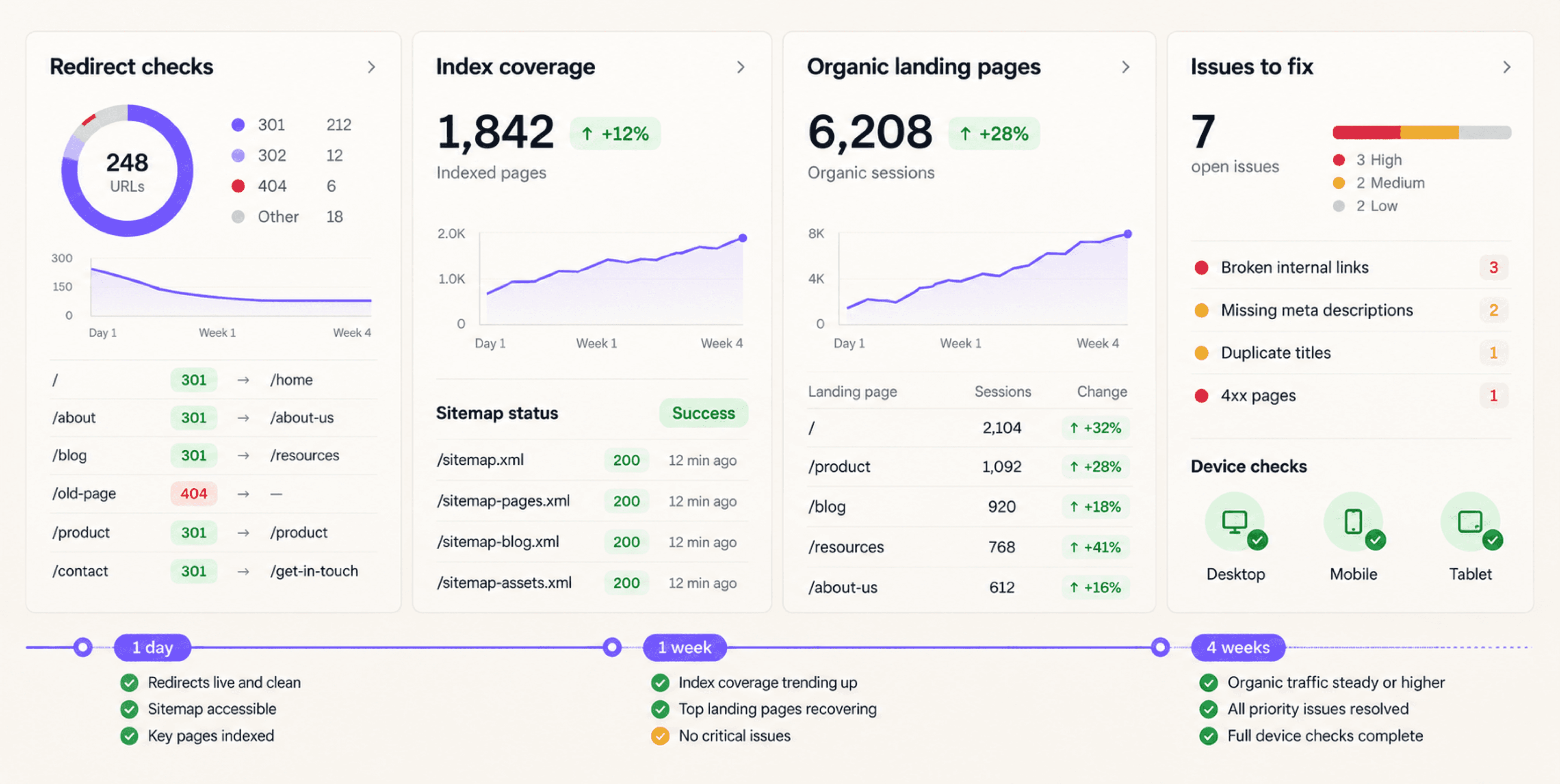
Task: Select the 4 weeks timeline pill
Action: pyautogui.click(x=1238, y=647)
